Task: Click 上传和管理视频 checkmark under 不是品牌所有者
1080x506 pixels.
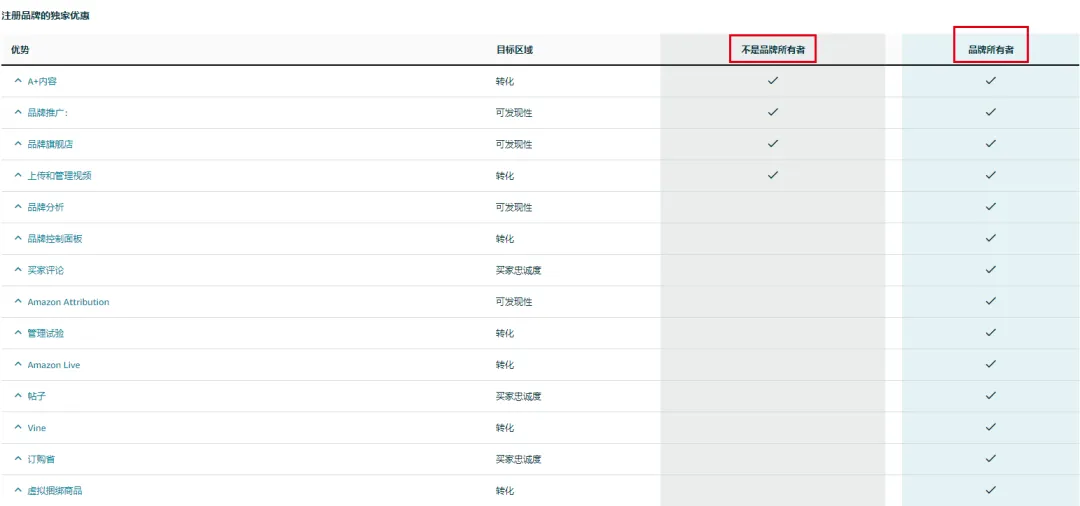Action: tap(773, 175)
